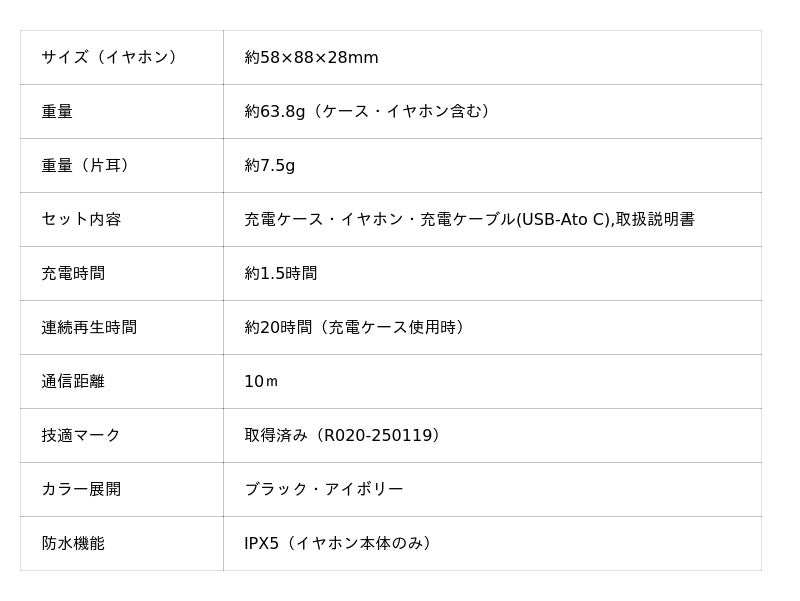Image resolution: width=800 pixels, height=601 pixels.
Task: Select the ブラック・アイボリー color value
Action: click(324, 490)
